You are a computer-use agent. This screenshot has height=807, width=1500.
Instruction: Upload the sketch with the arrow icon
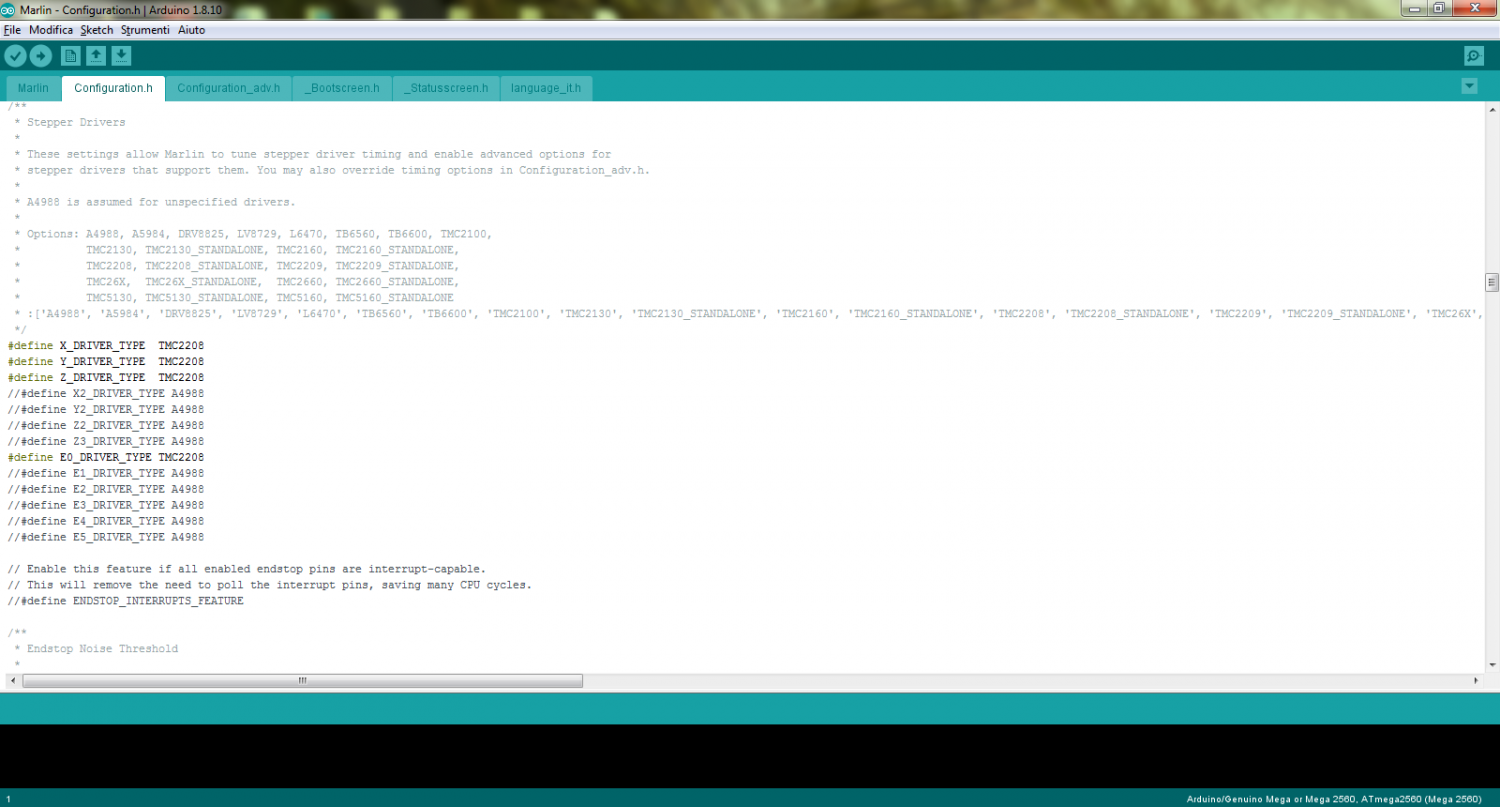pyautogui.click(x=40, y=56)
